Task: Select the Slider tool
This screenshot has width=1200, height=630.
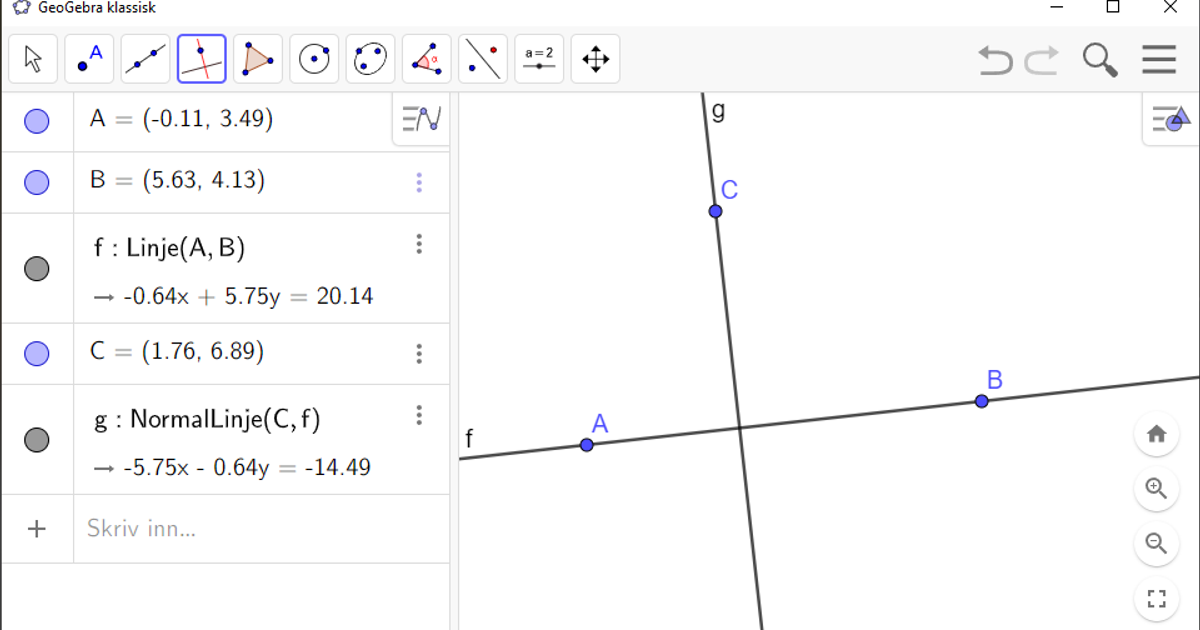Action: point(539,59)
